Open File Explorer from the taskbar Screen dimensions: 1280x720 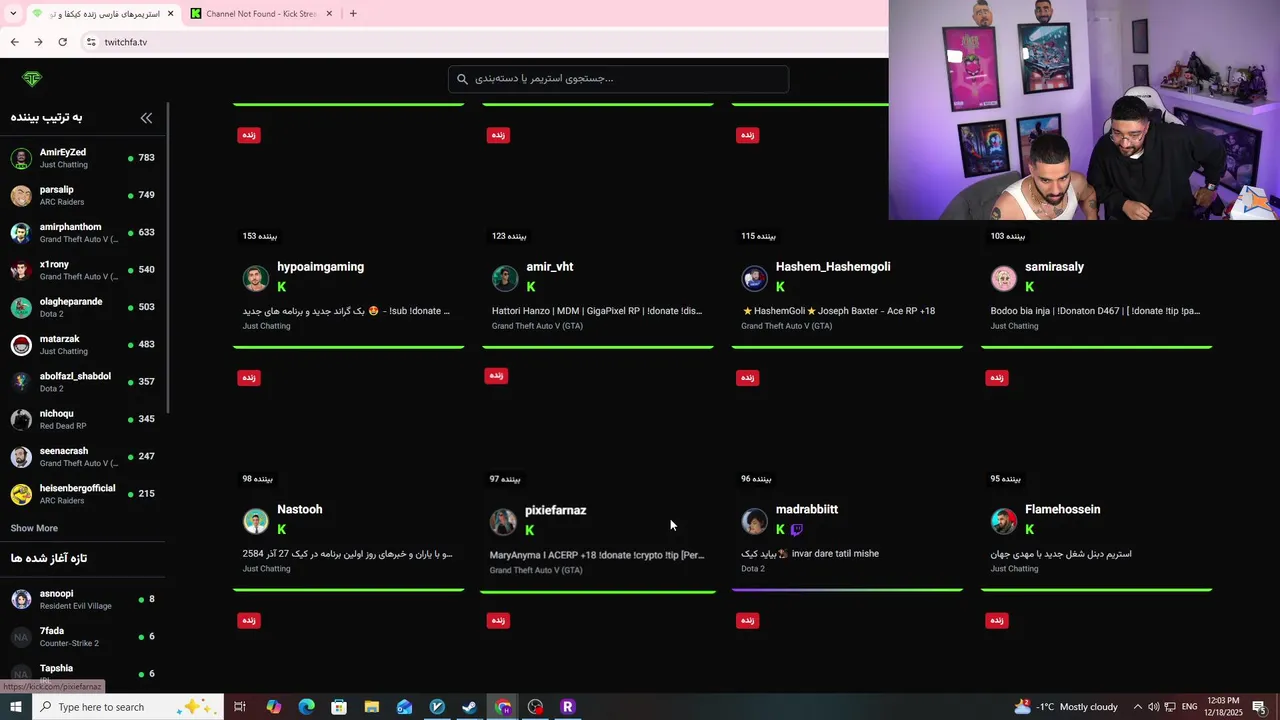pyautogui.click(x=371, y=707)
